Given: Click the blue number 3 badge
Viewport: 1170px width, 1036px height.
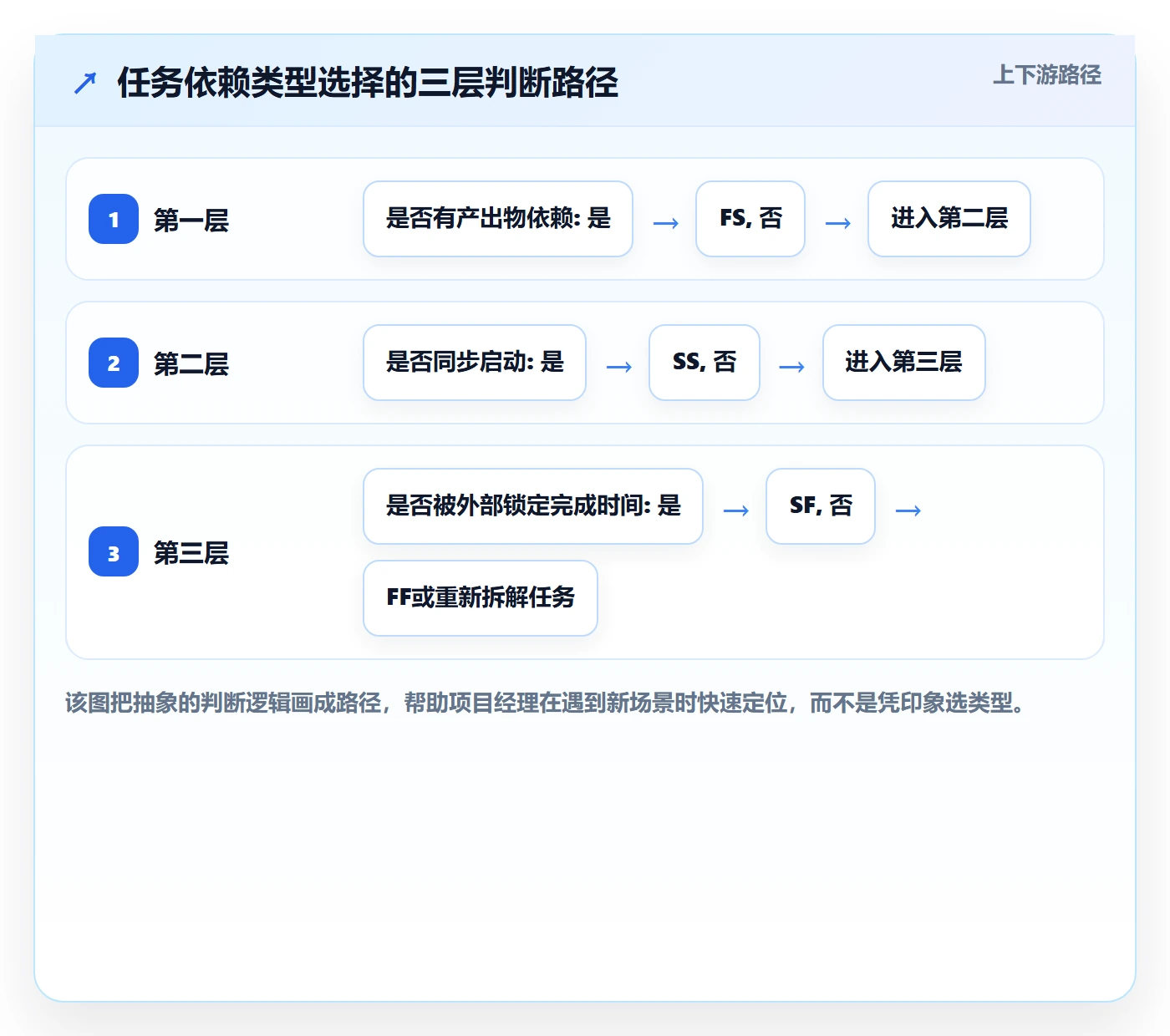Looking at the screenshot, I should click(114, 551).
